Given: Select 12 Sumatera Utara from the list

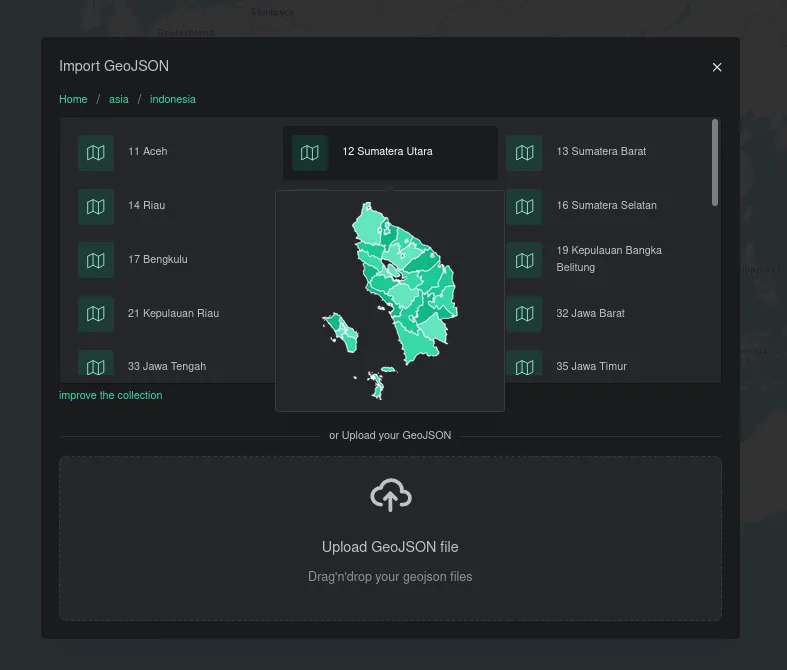Looking at the screenshot, I should coord(390,153).
